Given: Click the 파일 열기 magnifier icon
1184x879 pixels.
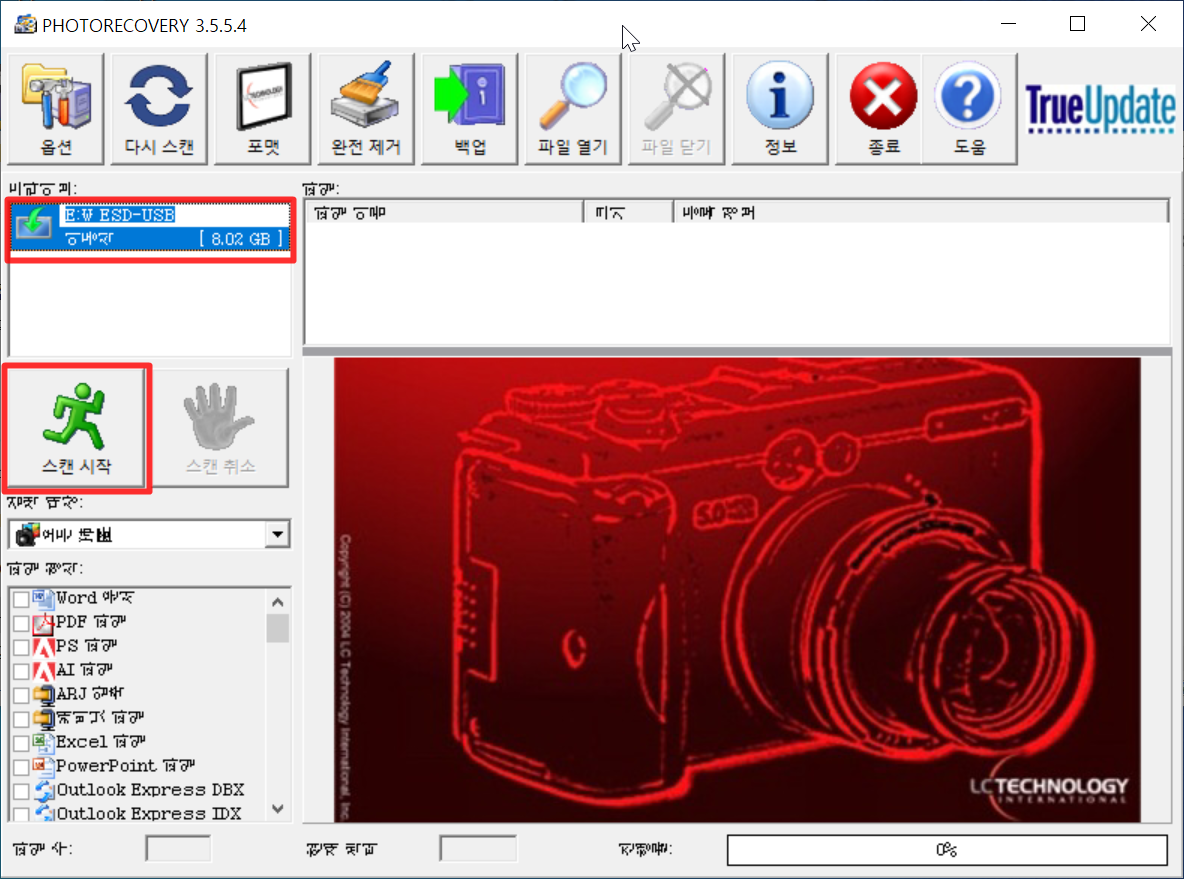Looking at the screenshot, I should click(x=573, y=109).
